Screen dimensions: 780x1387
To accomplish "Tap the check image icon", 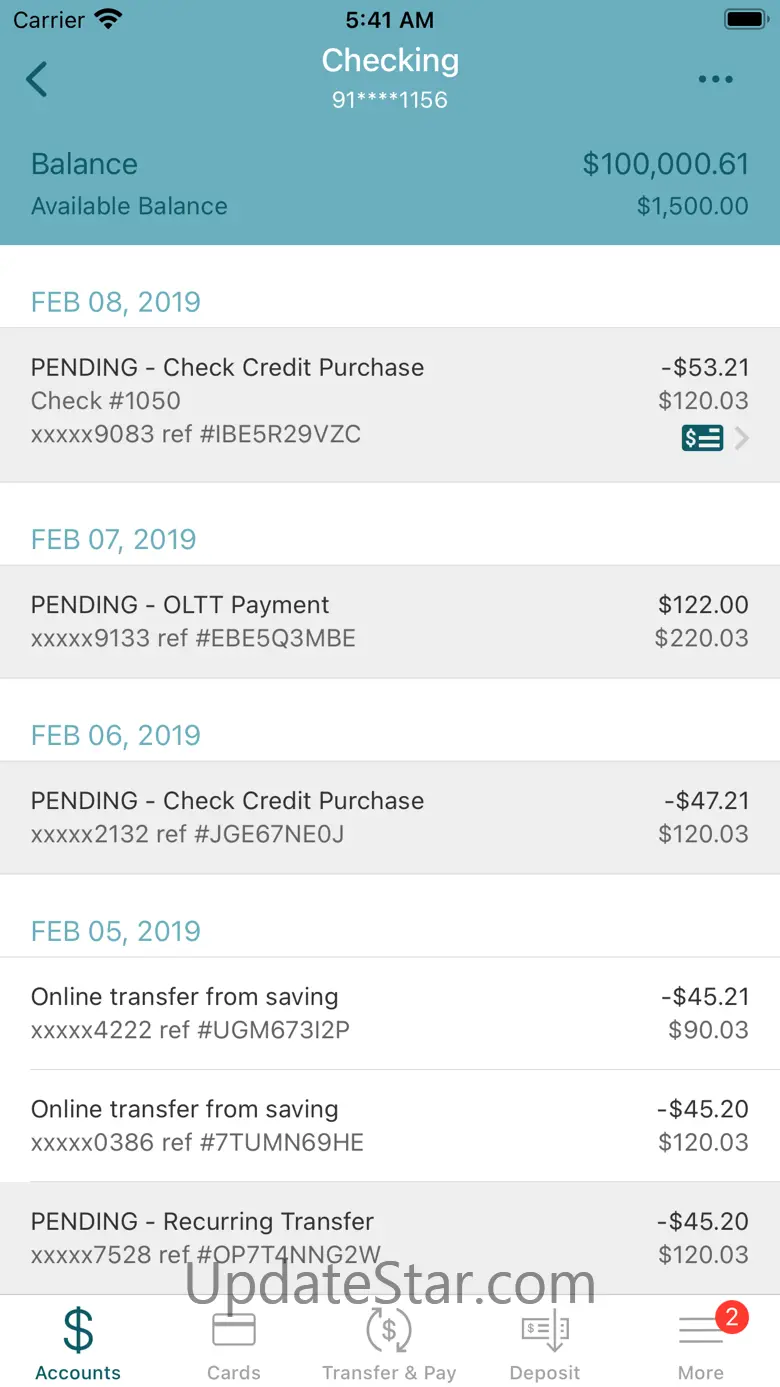I will (702, 438).
